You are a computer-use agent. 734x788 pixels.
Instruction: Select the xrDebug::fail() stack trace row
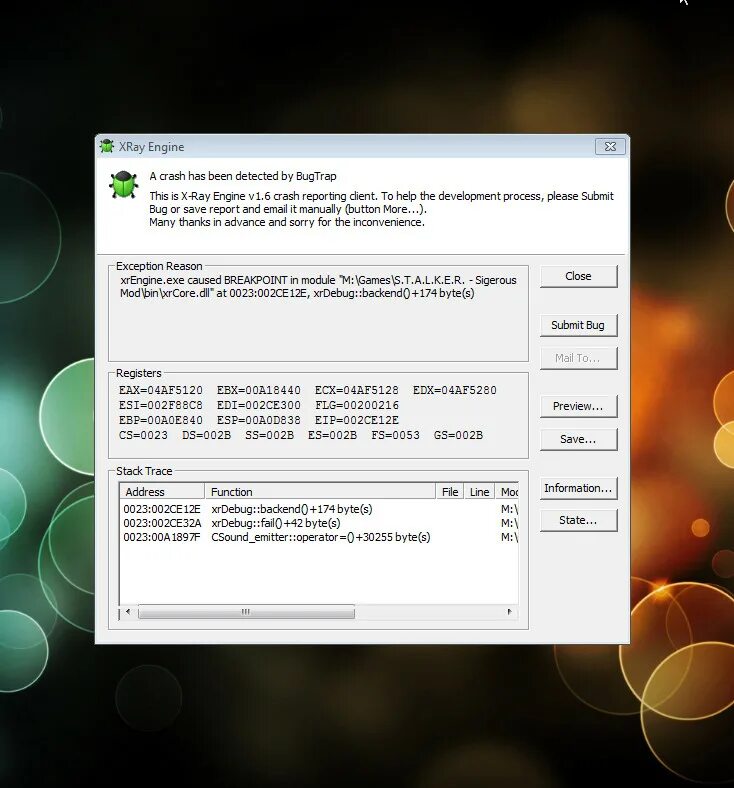(x=319, y=523)
